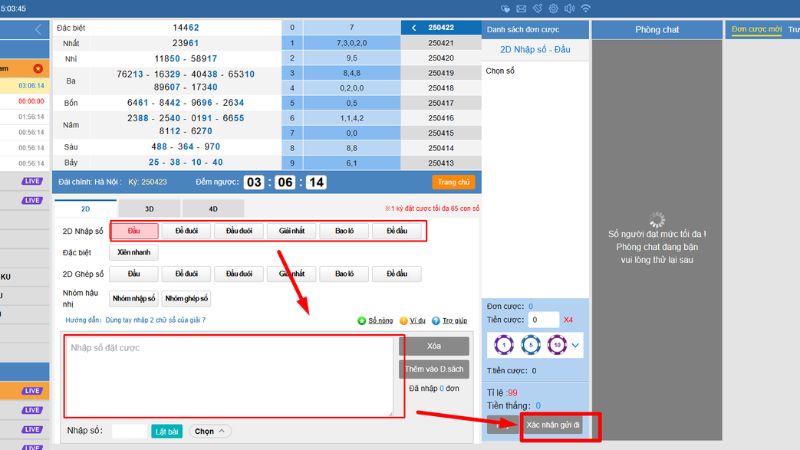Open the Chọn dropdown near Lật bài
This screenshot has width=800, height=450.
tap(209, 431)
